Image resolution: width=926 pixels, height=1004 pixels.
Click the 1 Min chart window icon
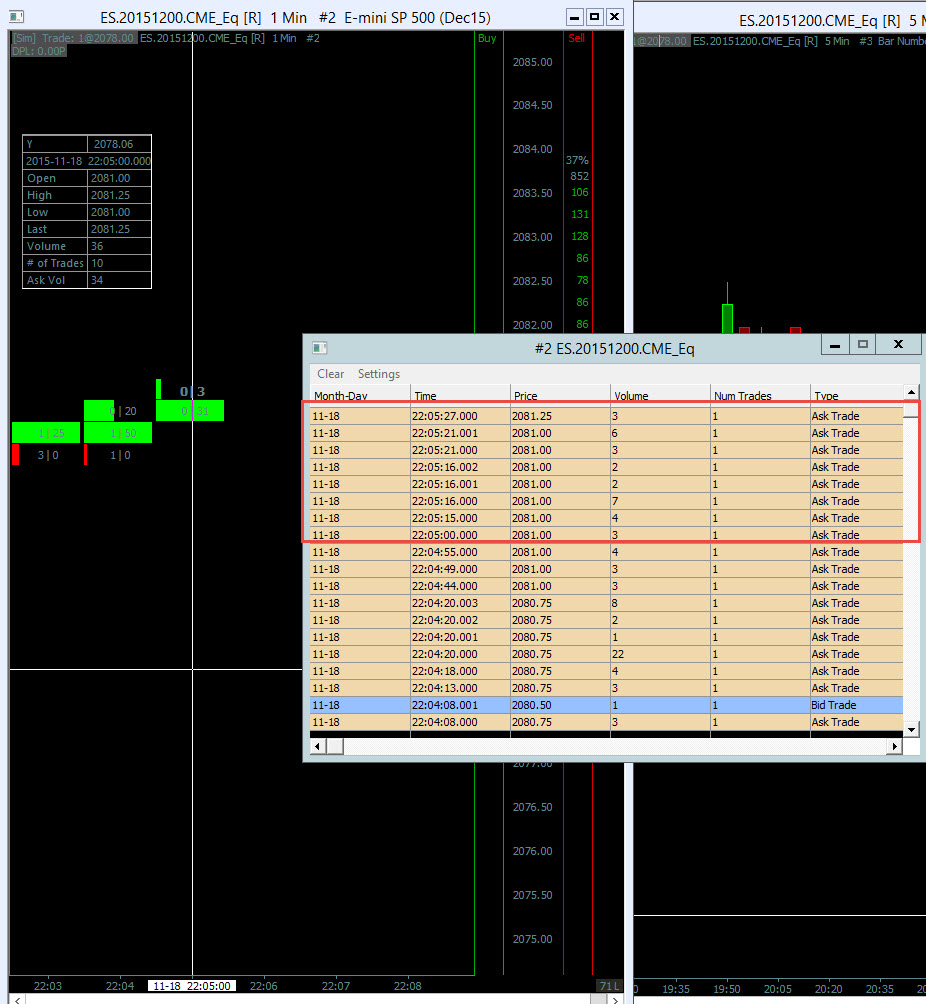tap(17, 17)
